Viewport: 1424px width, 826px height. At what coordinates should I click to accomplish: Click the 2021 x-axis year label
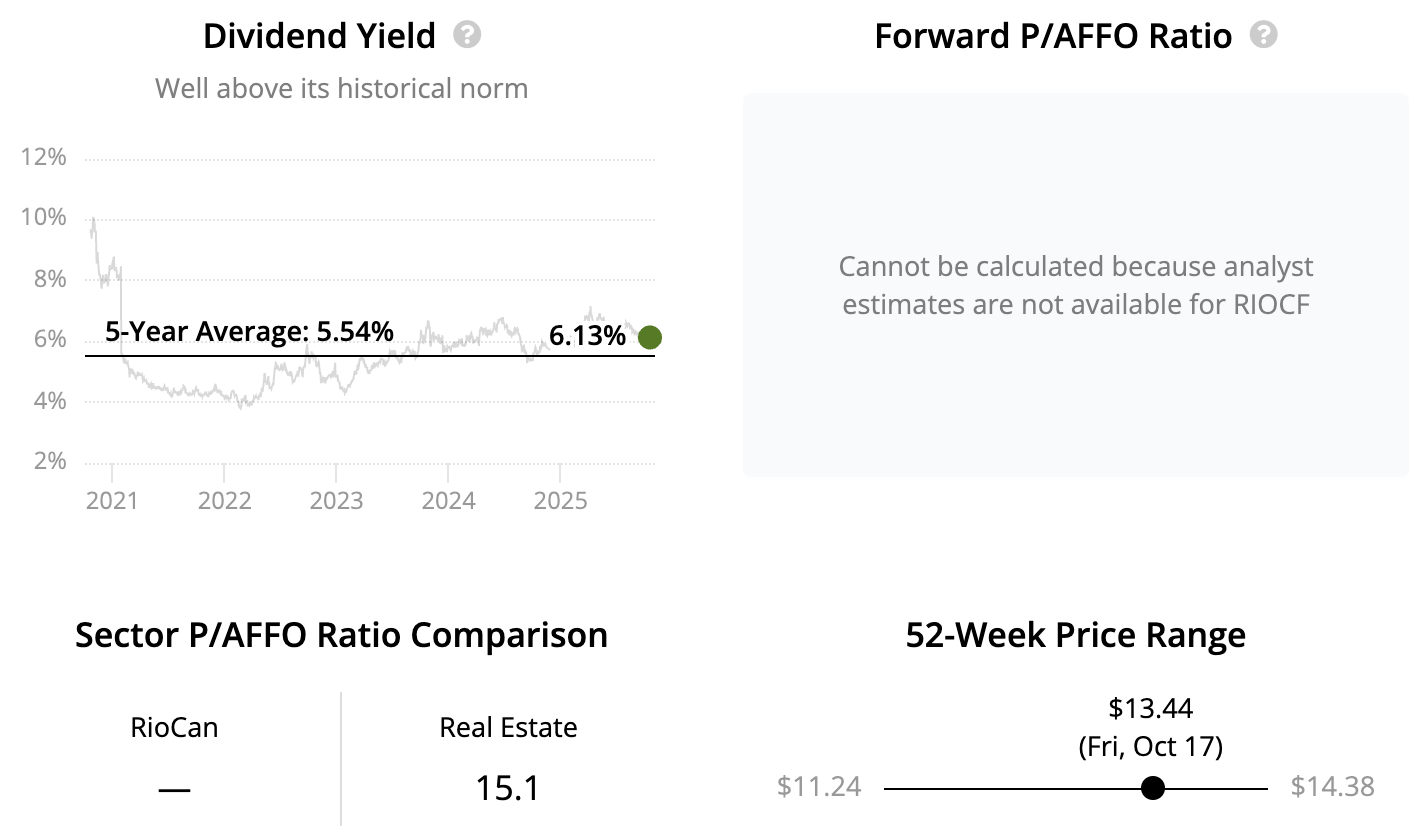[111, 499]
